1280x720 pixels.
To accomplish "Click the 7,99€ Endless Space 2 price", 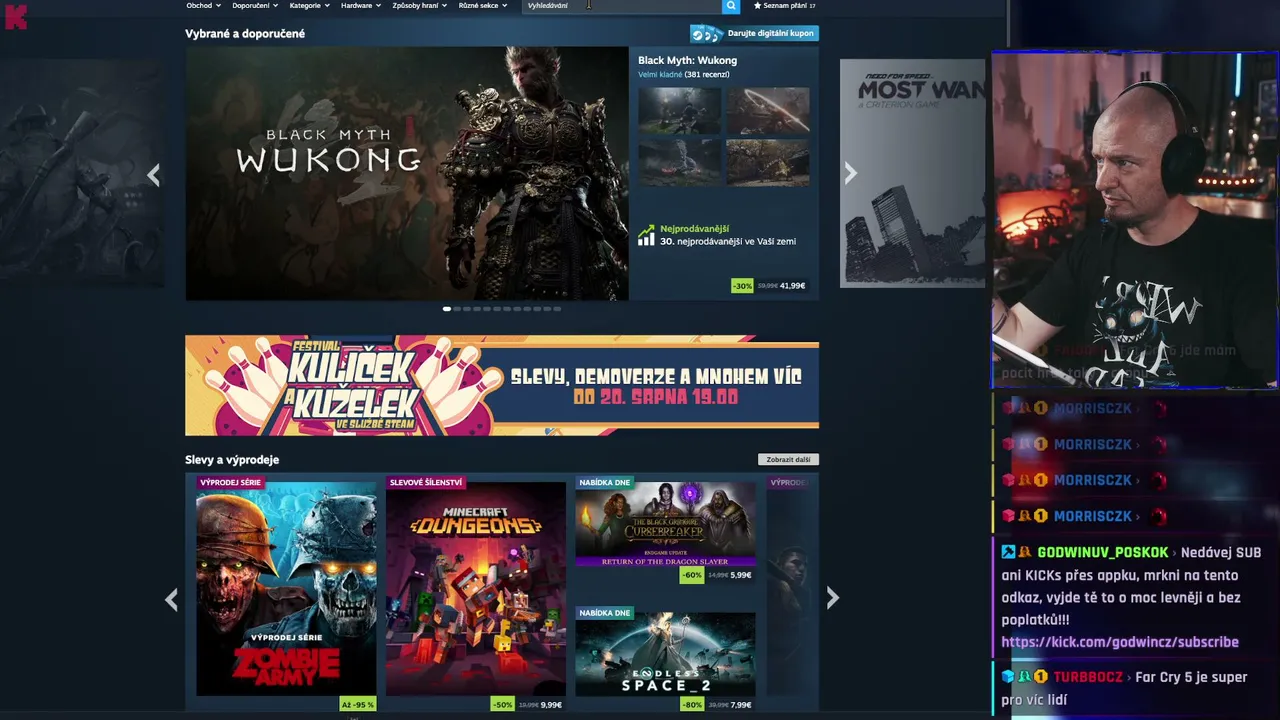I will [741, 705].
